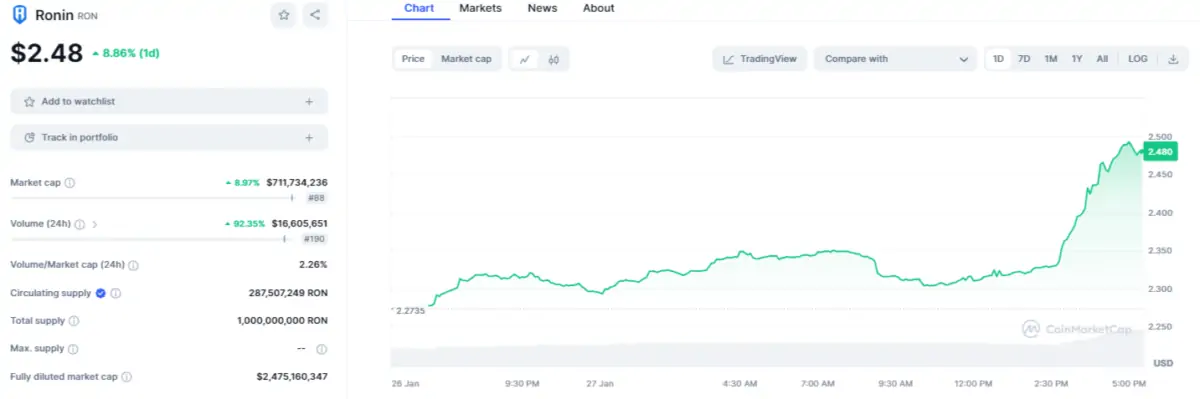
Task: Click the #88 market cap rank badge
Action: [316, 199]
